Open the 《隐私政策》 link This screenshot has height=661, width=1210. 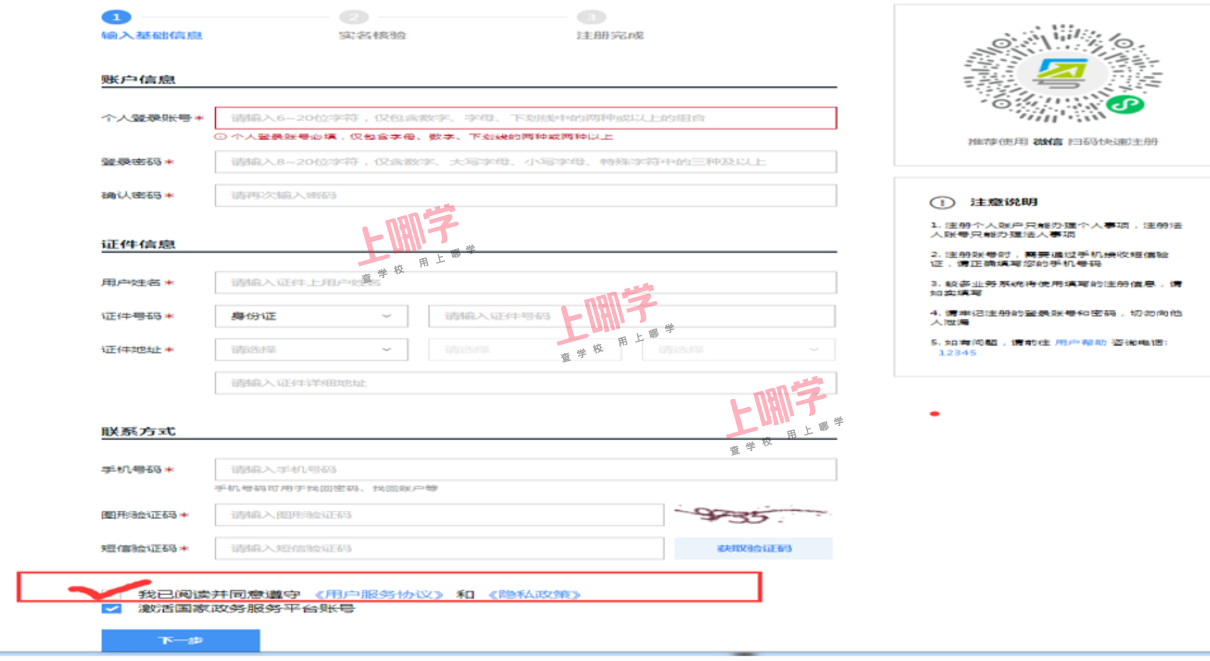pyautogui.click(x=534, y=594)
